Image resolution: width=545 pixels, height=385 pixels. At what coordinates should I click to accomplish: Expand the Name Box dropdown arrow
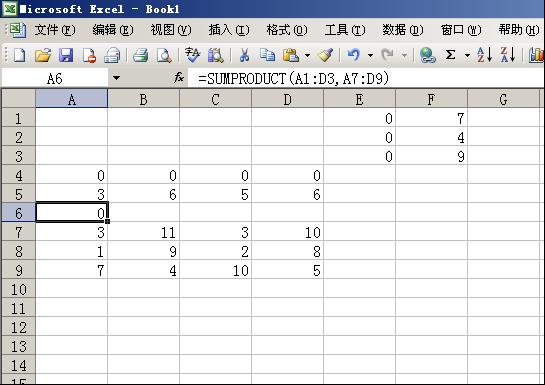click(x=116, y=78)
